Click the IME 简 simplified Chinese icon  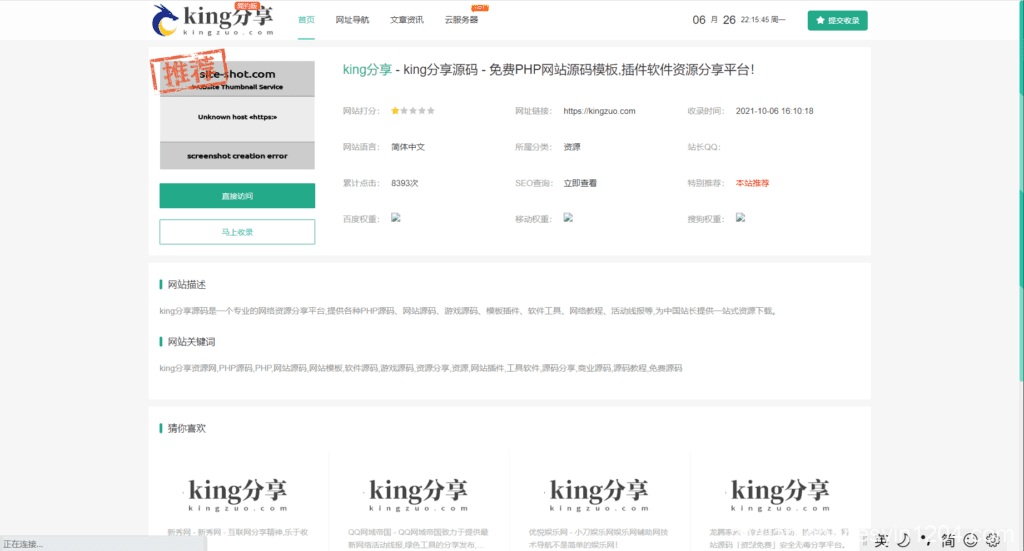[948, 540]
